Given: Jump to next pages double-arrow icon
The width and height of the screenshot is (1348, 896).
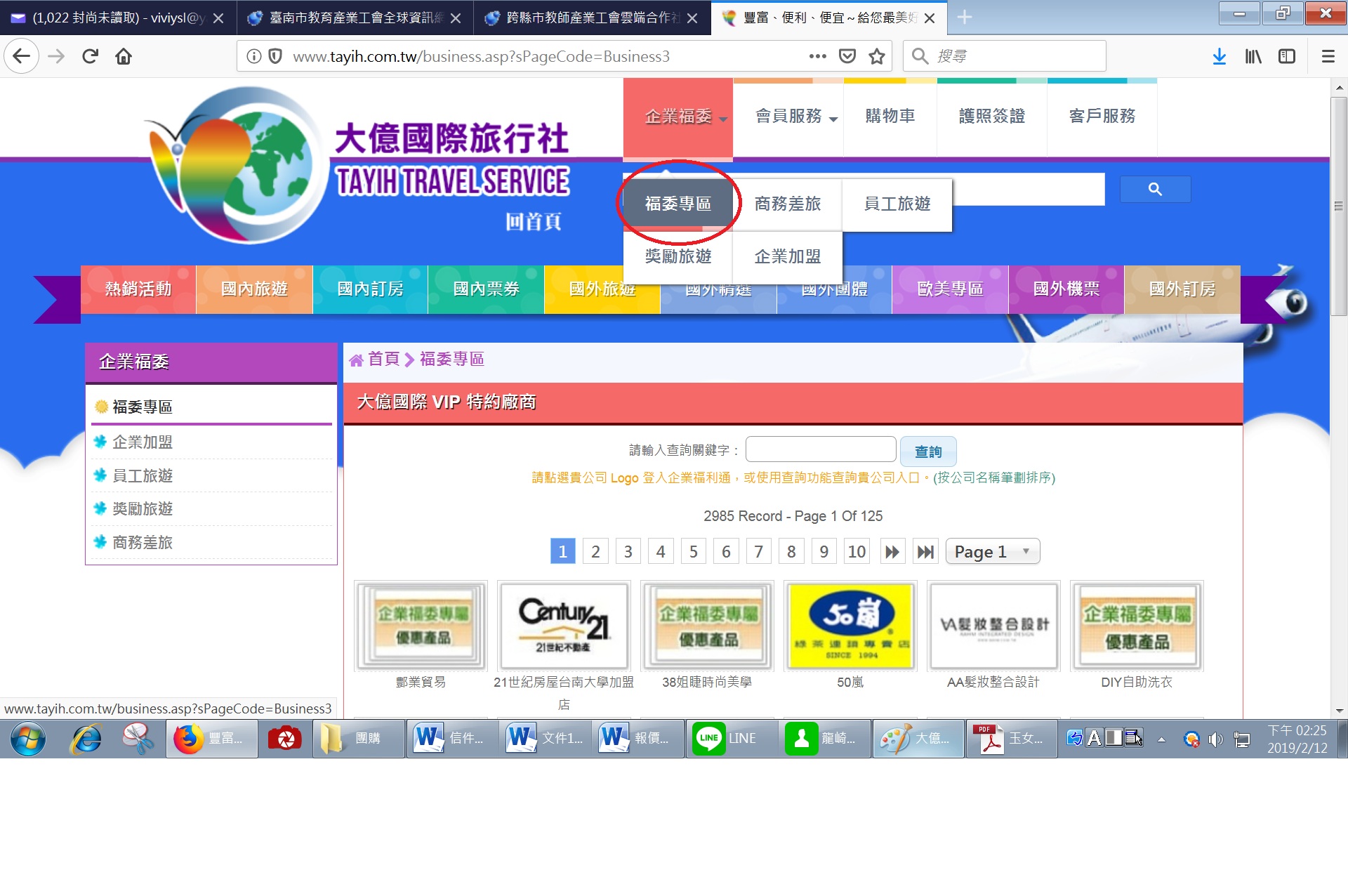Looking at the screenshot, I should 892,551.
